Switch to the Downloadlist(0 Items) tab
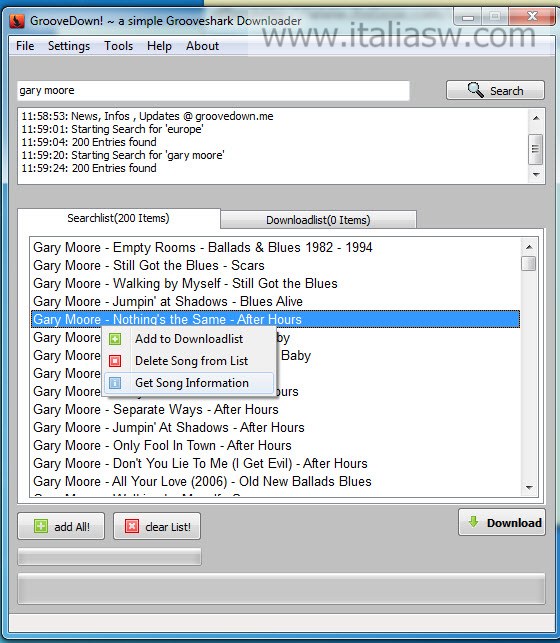Viewport: 560px width, 643px height. point(318,220)
